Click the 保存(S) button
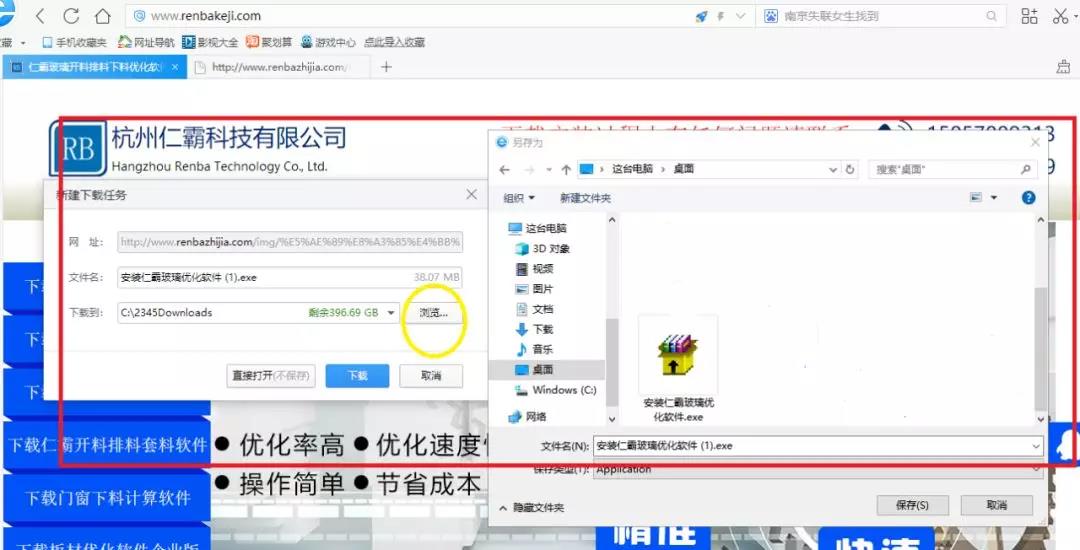This screenshot has height=550, width=1080. (x=913, y=505)
